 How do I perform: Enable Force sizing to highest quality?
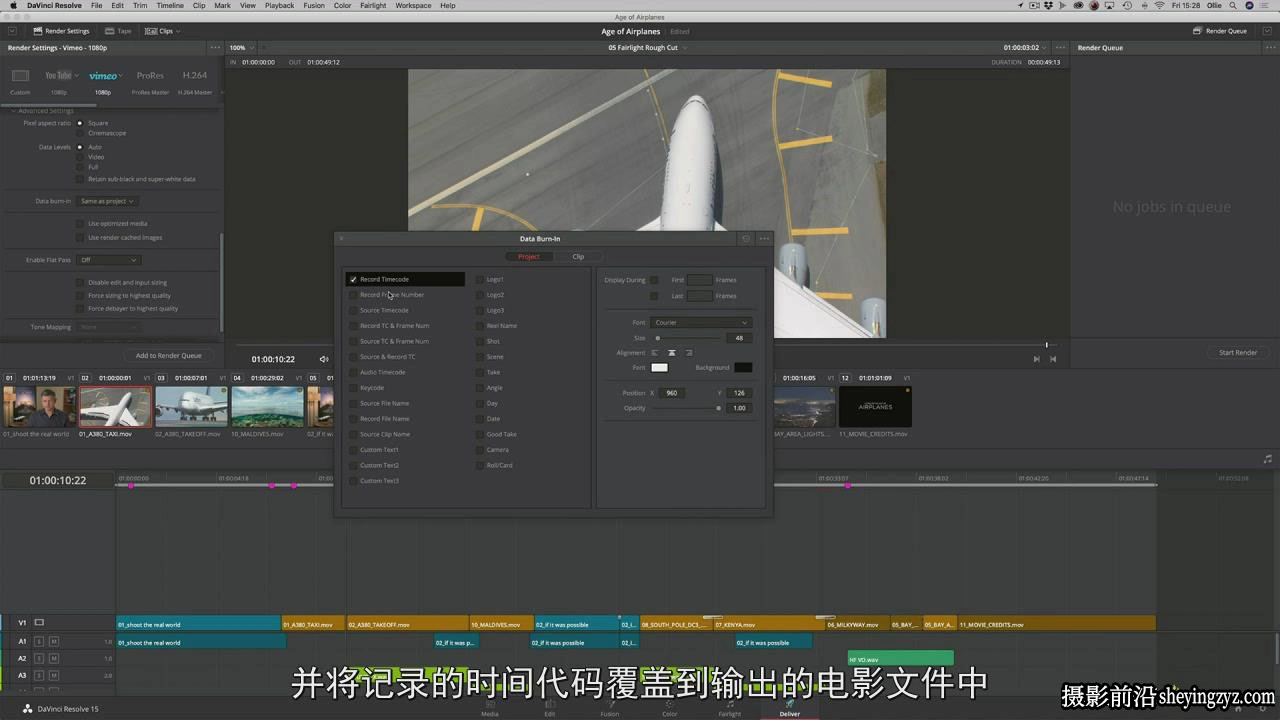(x=80, y=296)
